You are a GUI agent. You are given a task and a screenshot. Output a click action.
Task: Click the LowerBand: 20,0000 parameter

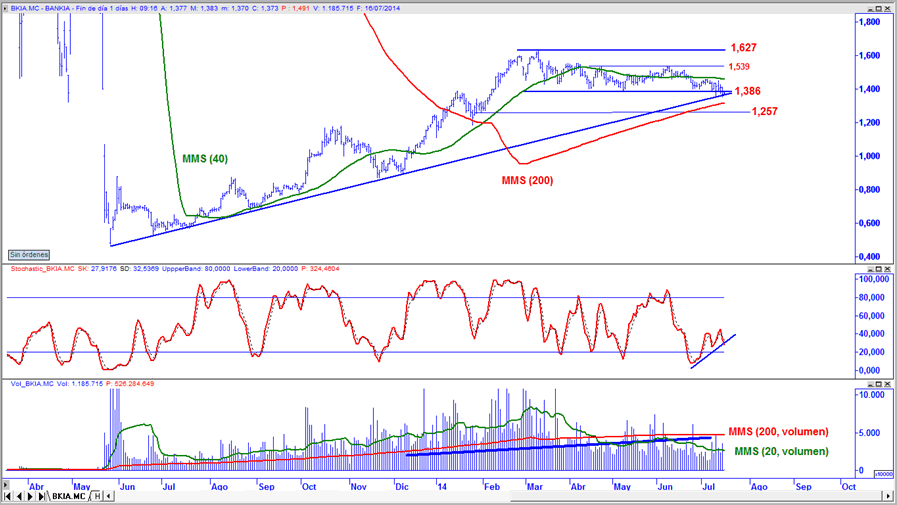[265, 268]
